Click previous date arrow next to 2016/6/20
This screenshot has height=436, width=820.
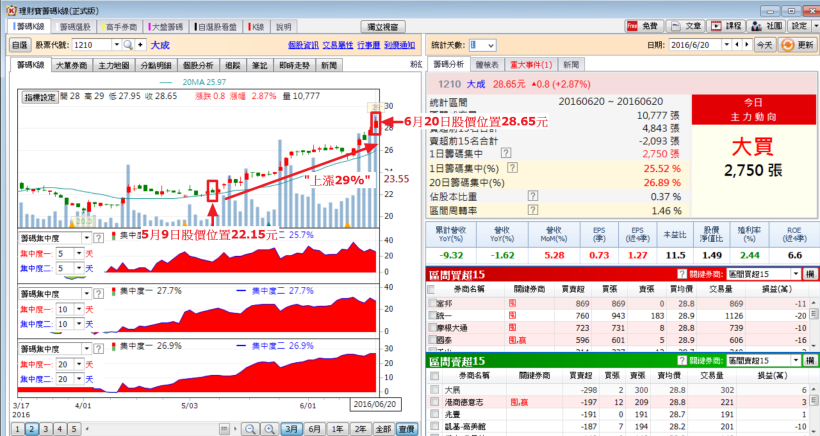pos(737,45)
